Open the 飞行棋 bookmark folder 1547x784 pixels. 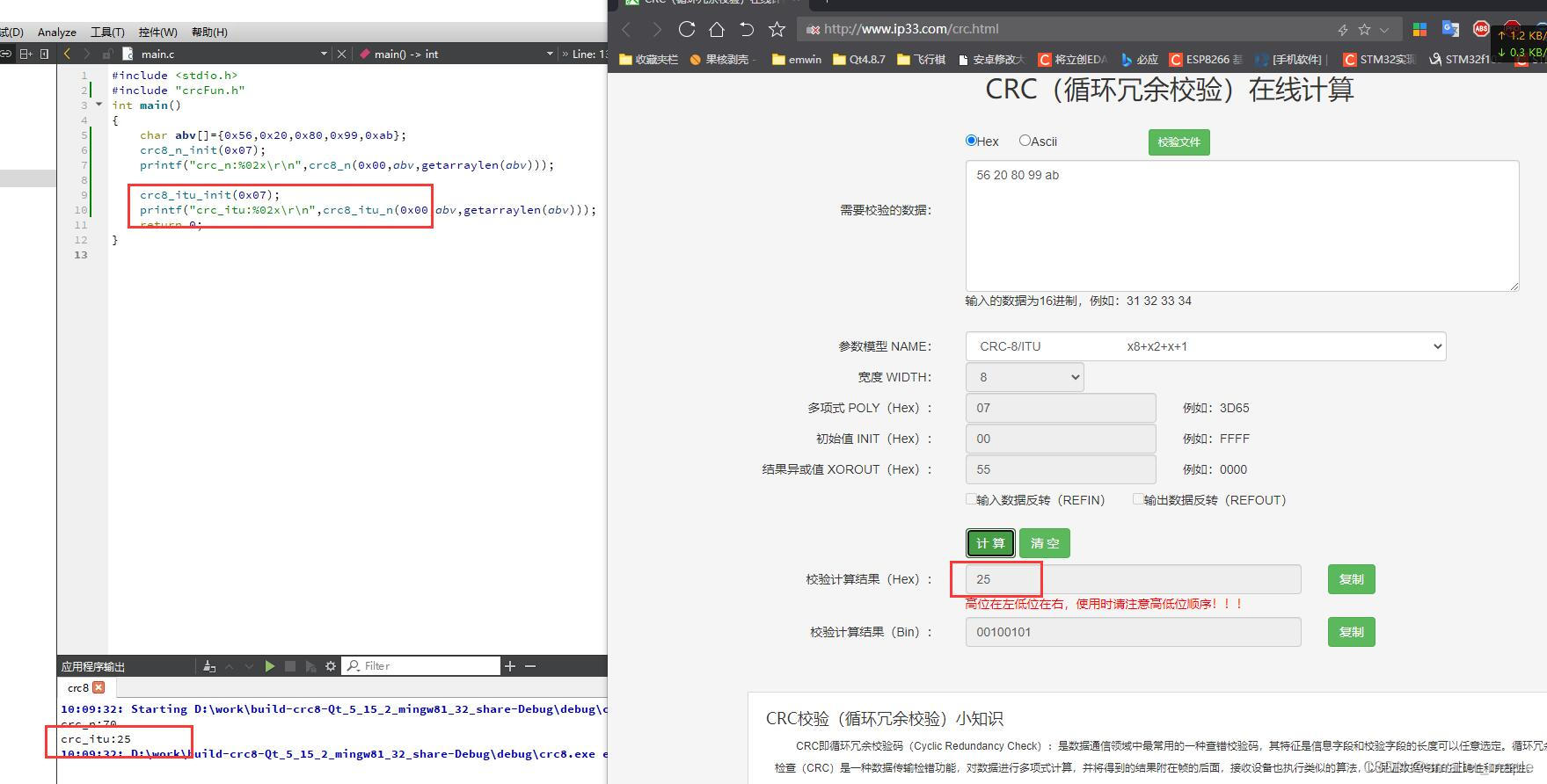coord(922,60)
